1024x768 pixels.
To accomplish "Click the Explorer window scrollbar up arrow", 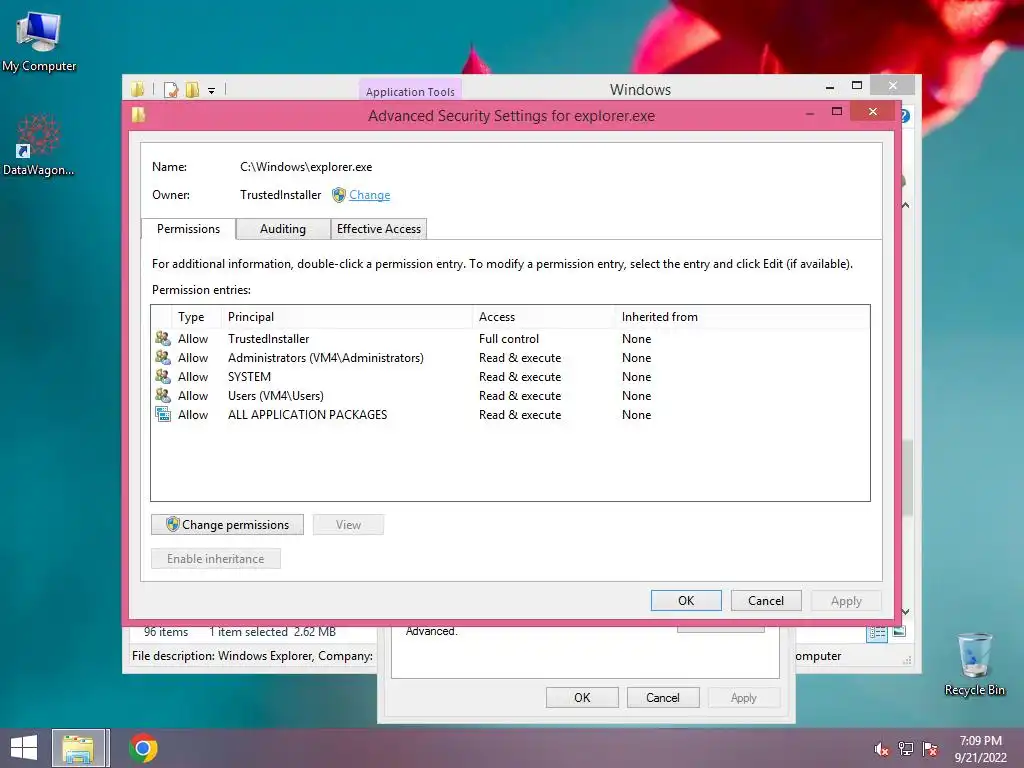I will [x=906, y=205].
